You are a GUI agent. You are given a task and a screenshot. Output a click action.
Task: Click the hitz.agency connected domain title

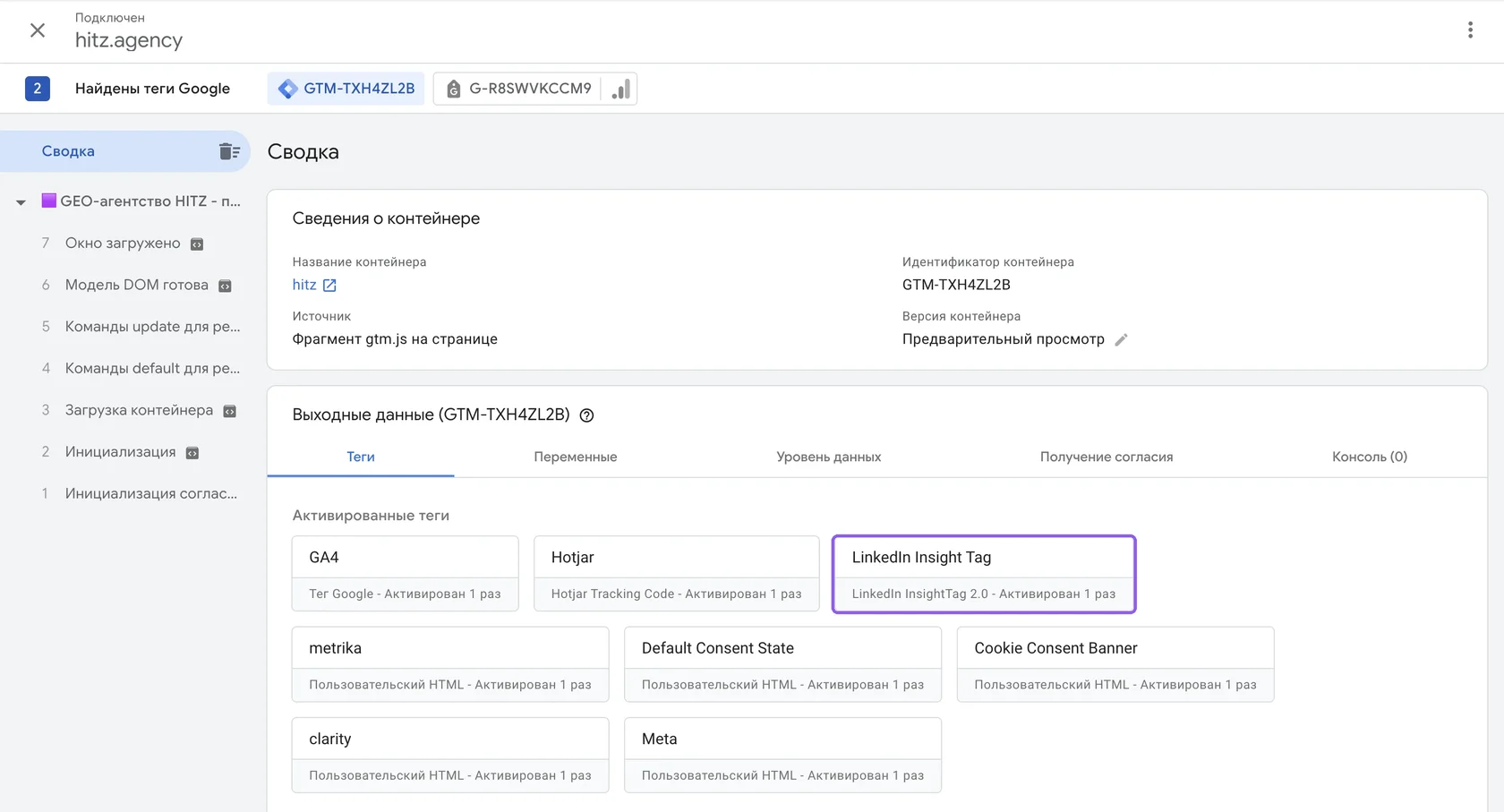129,40
